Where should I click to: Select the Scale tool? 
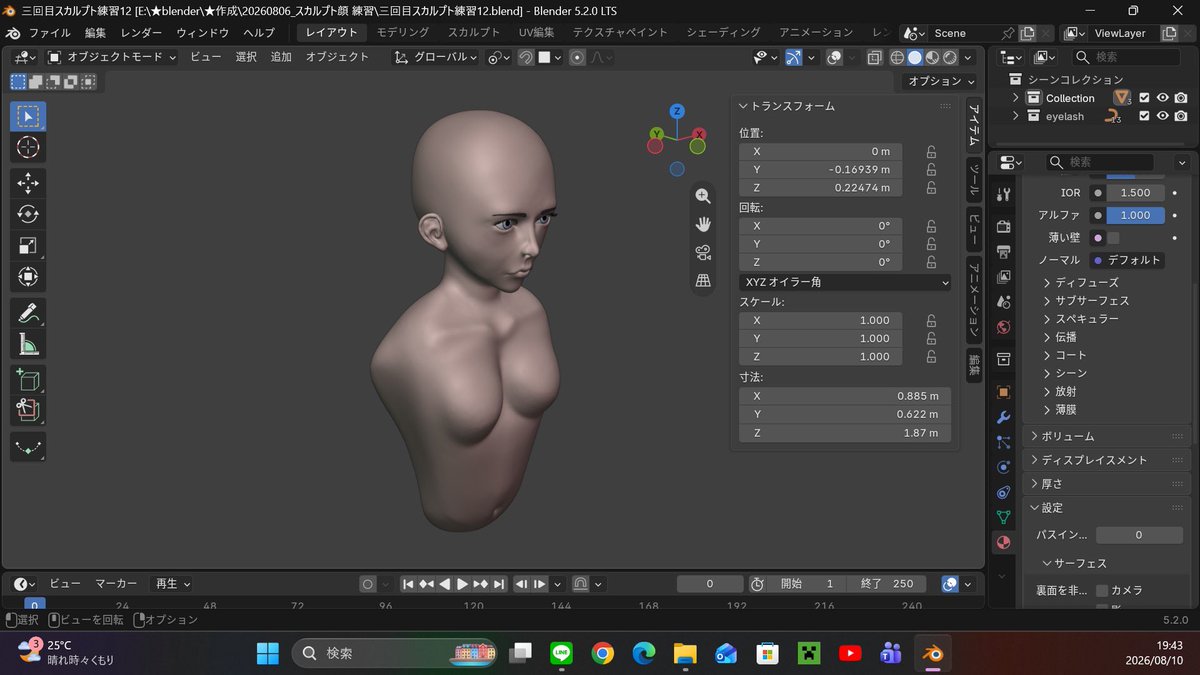(28, 245)
